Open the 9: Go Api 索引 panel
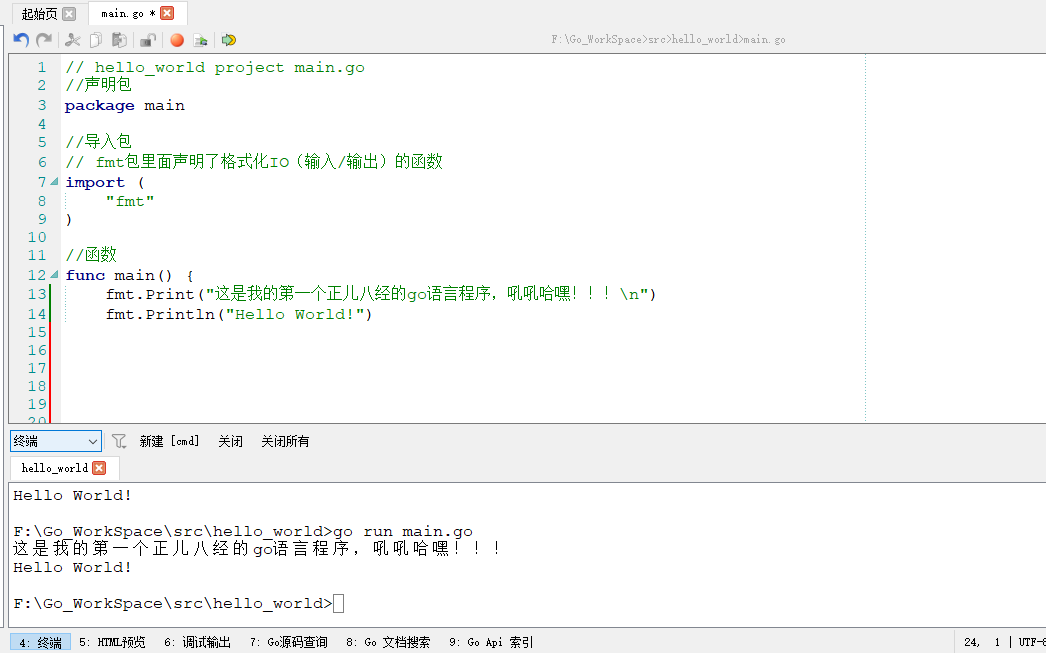Screen dimensions: 1046x653 (x=491, y=642)
